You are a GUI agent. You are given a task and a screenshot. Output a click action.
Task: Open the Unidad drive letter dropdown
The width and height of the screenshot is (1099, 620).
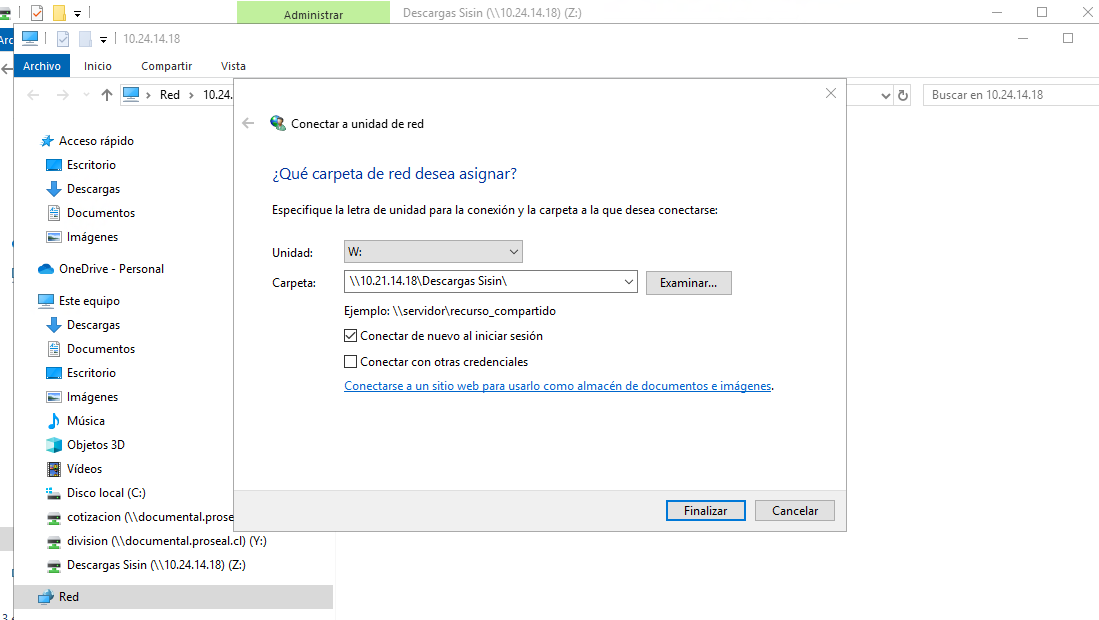[x=432, y=252]
